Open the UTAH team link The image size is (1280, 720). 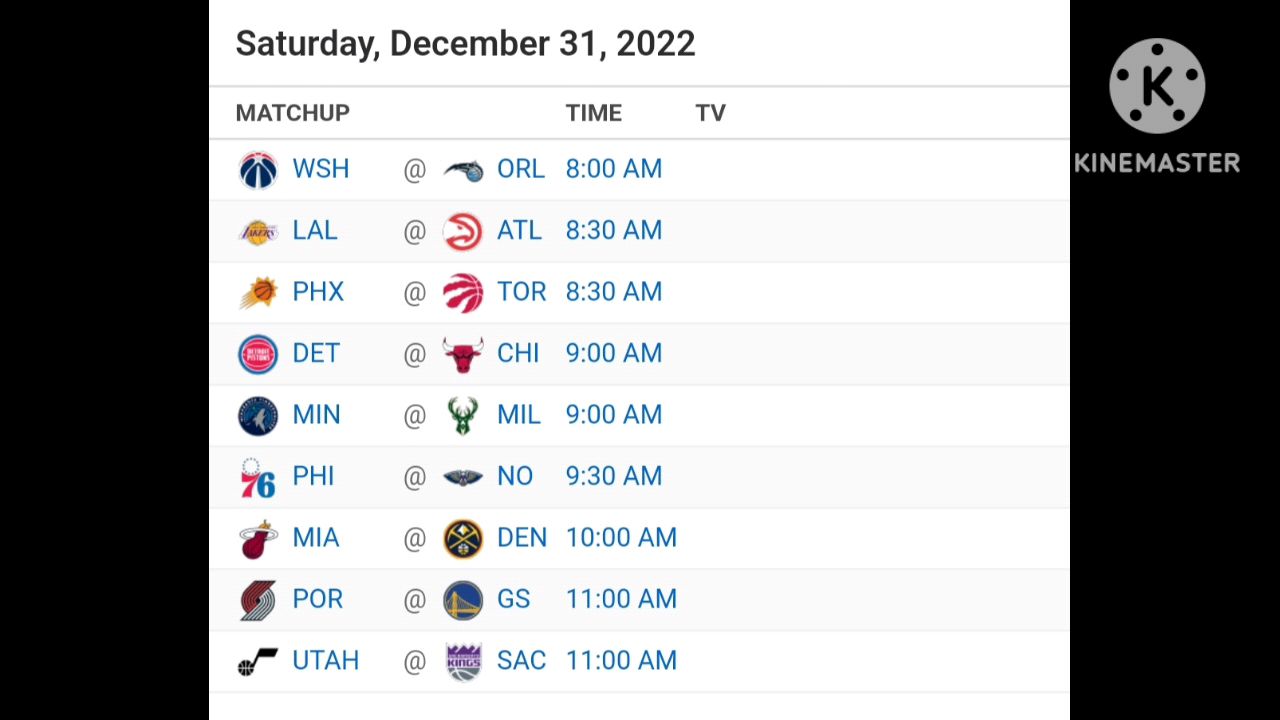[x=325, y=661]
